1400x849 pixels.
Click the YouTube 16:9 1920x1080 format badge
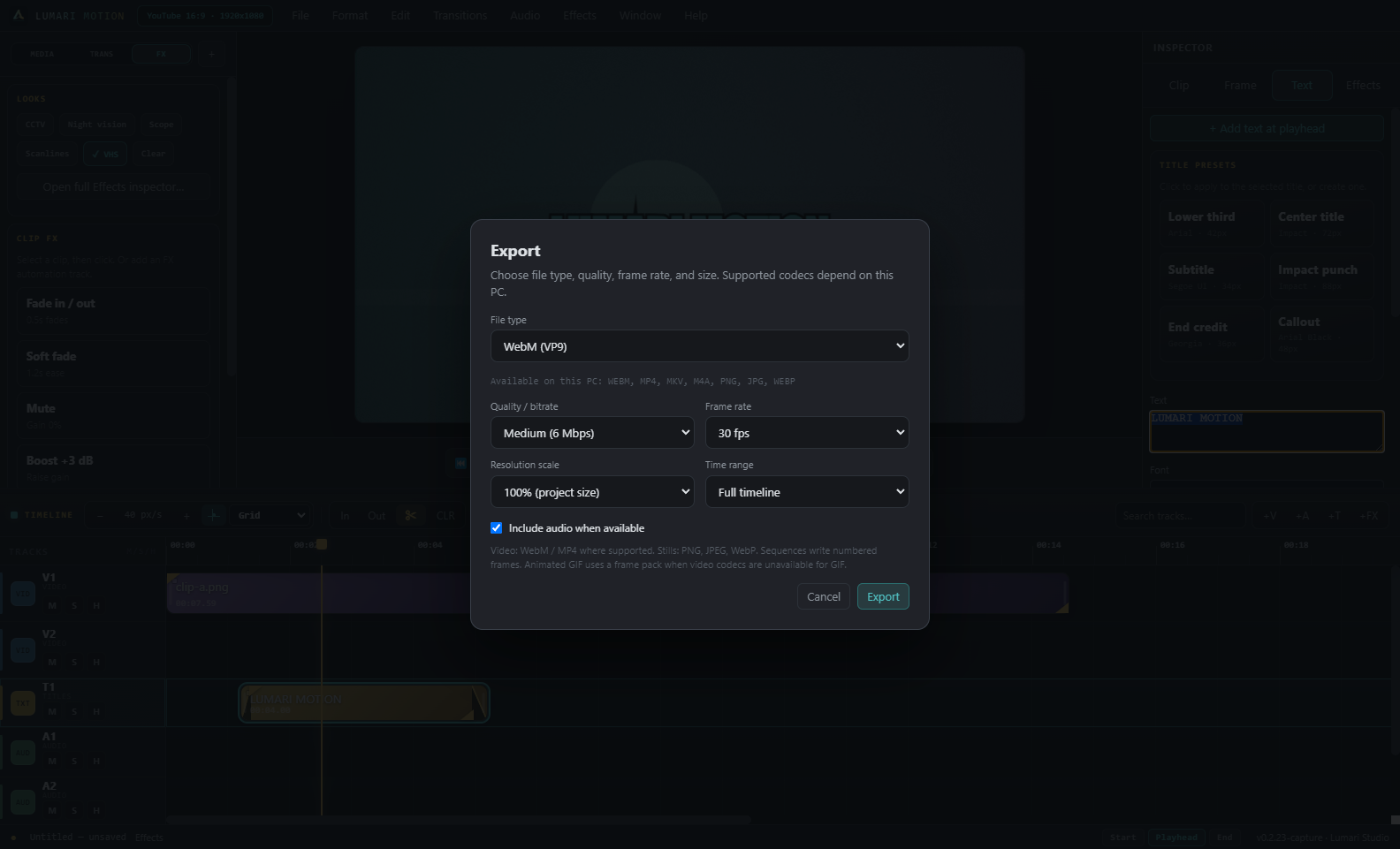coord(205,16)
